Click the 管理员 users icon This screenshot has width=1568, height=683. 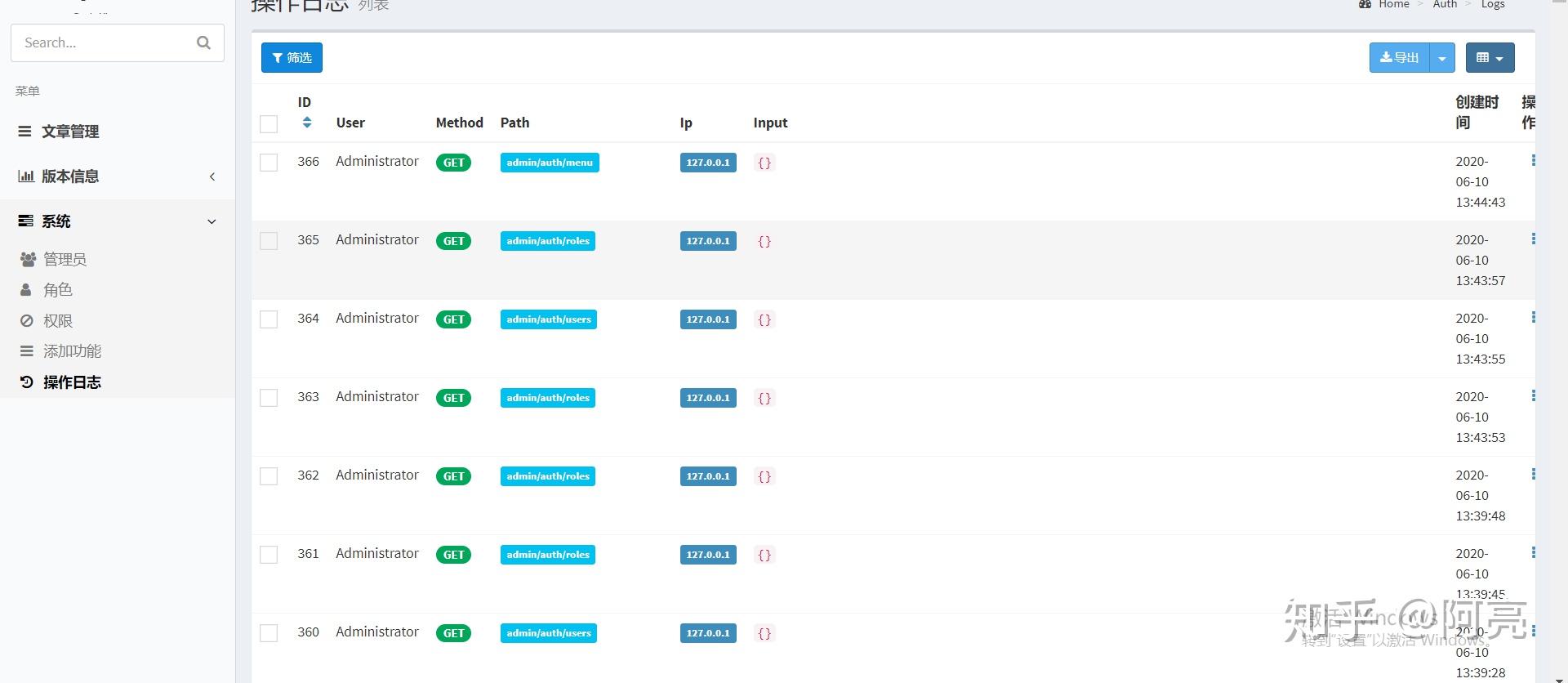[28, 259]
